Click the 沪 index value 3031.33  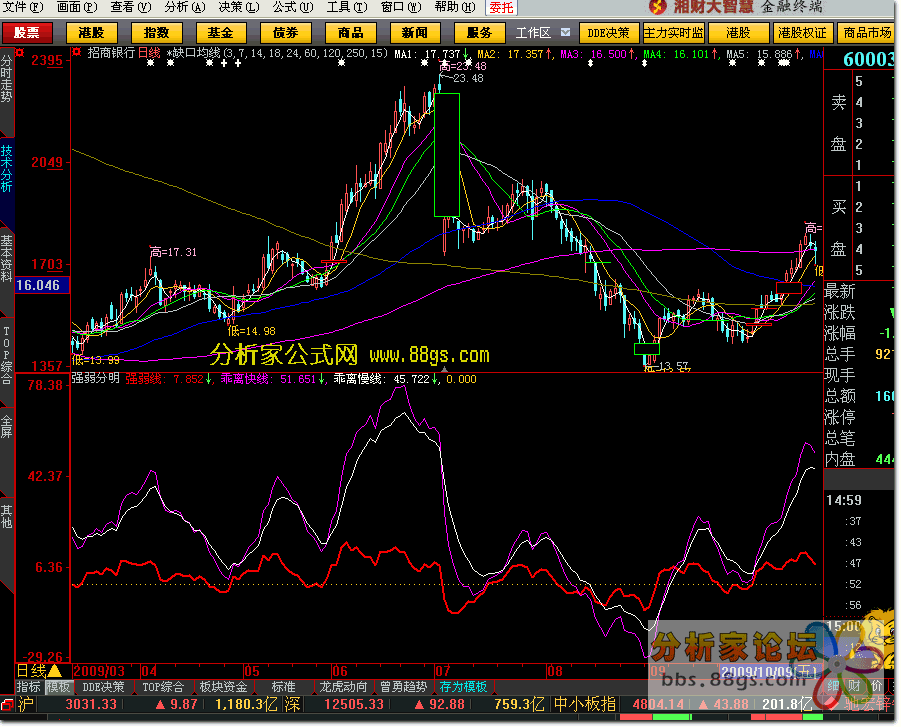pyautogui.click(x=91, y=704)
